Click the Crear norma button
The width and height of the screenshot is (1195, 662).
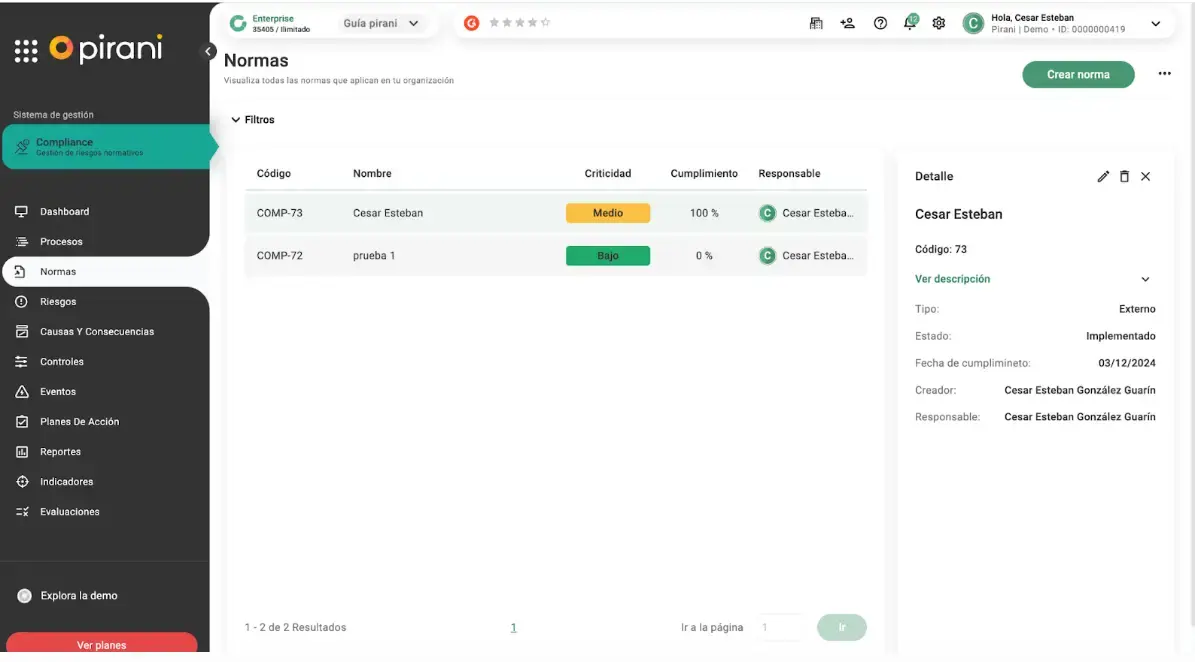point(1077,74)
